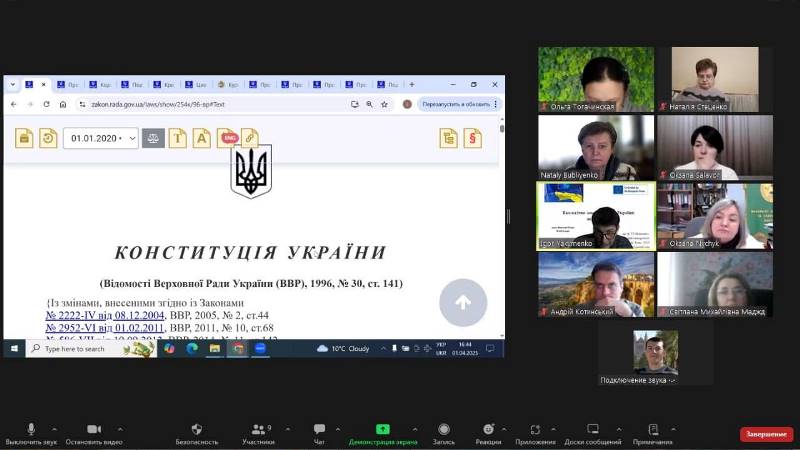Select Андрій Котинський video tile
Image resolution: width=800 pixels, height=450 pixels.
[596, 284]
